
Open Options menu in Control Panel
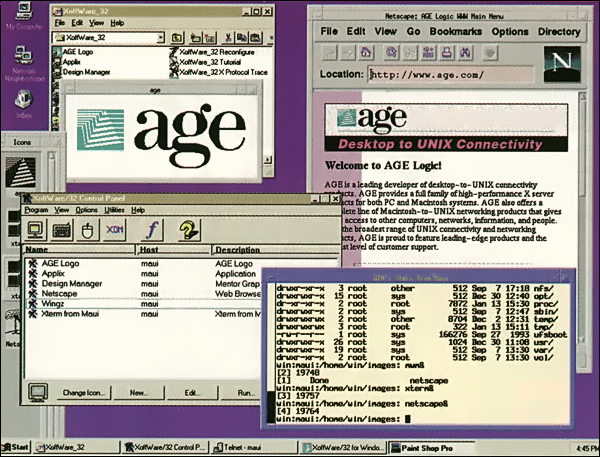point(86,210)
